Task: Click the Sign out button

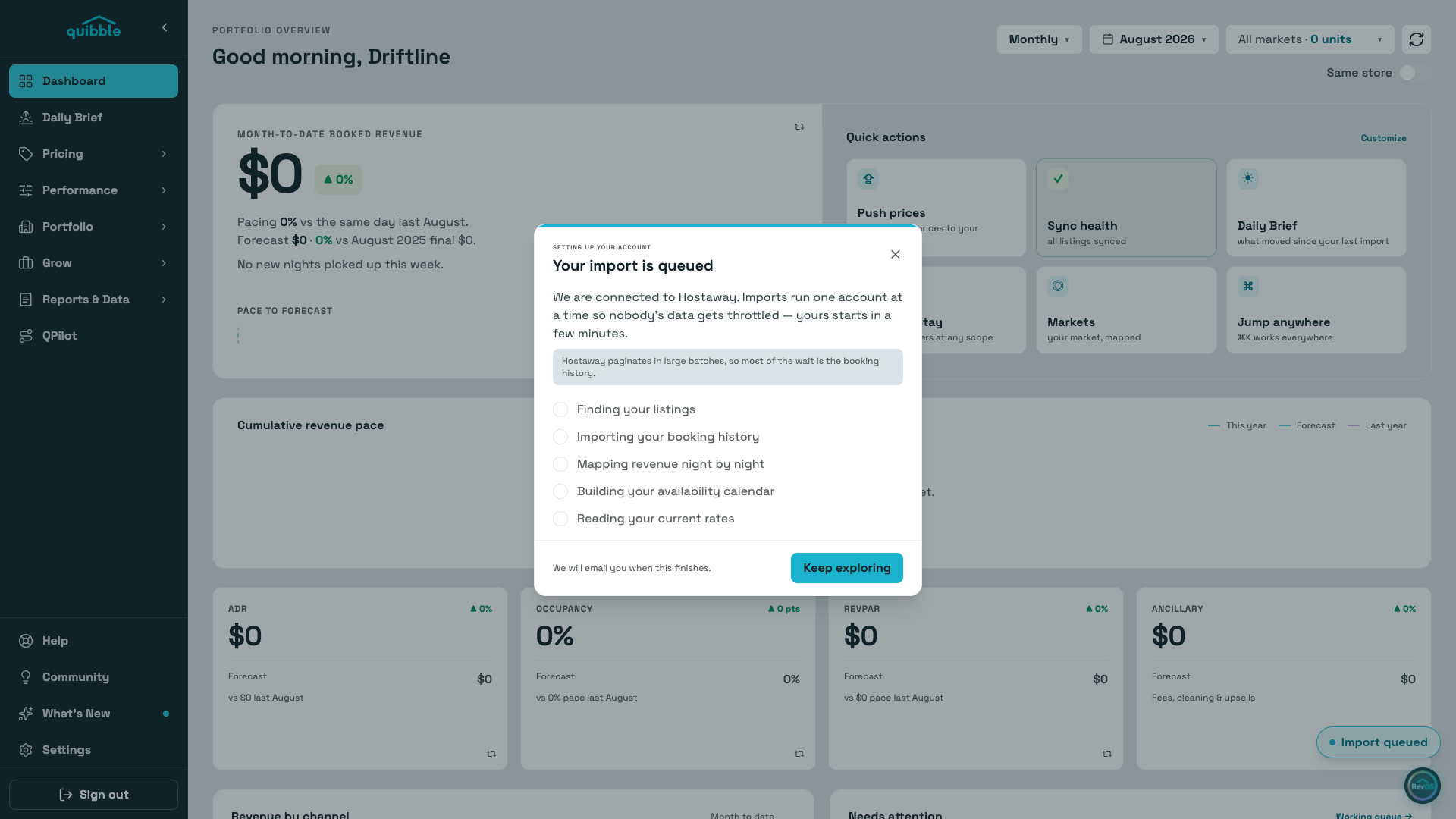Action: click(x=93, y=795)
